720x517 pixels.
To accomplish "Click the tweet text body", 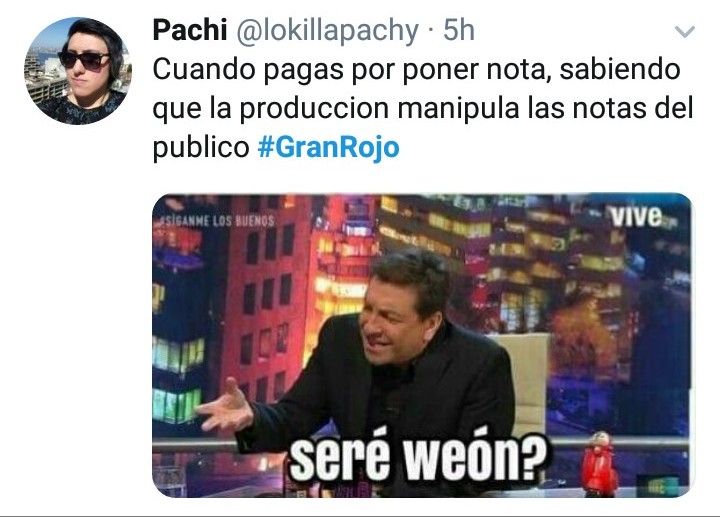I will (x=422, y=108).
